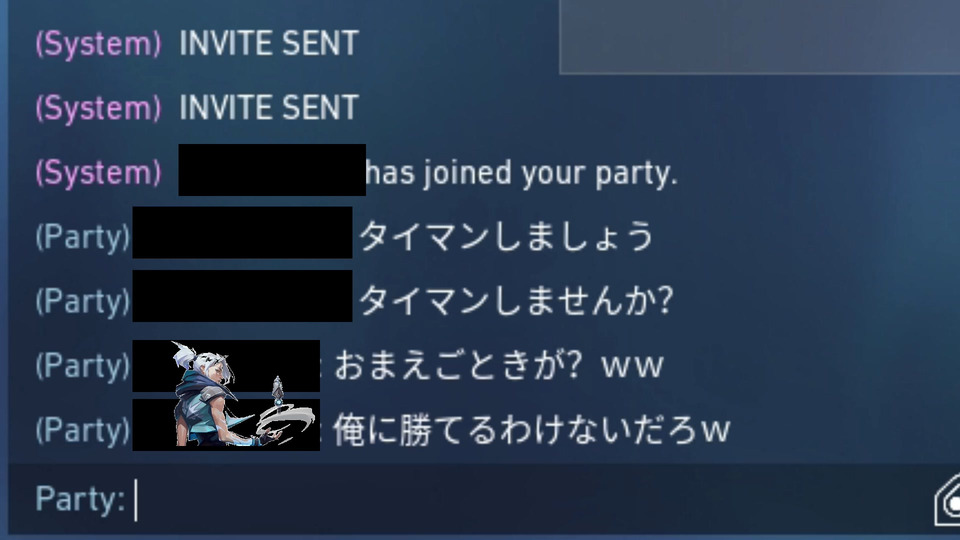
Task: Click the whirlwind in Jett's hand
Action: (x=288, y=422)
